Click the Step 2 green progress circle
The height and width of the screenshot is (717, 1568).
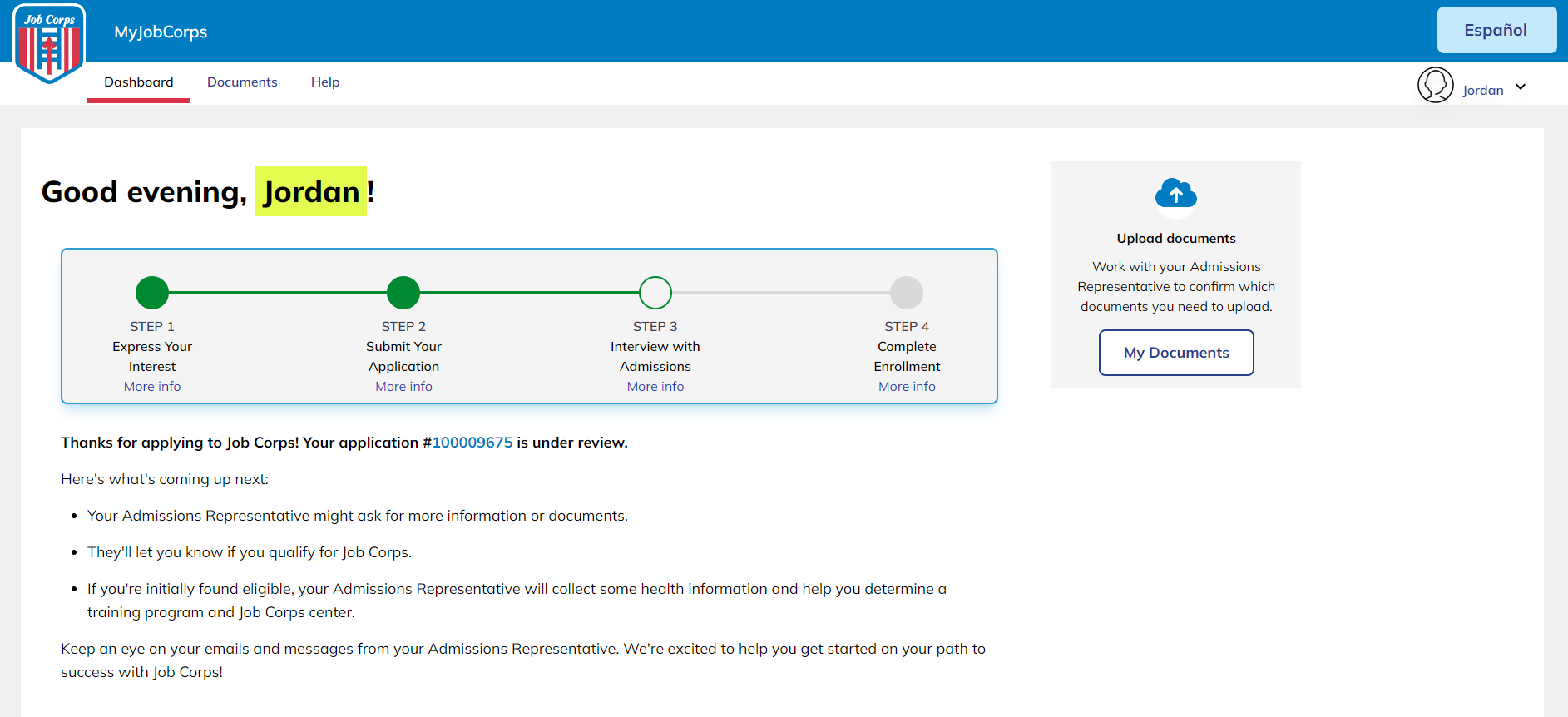(x=403, y=293)
